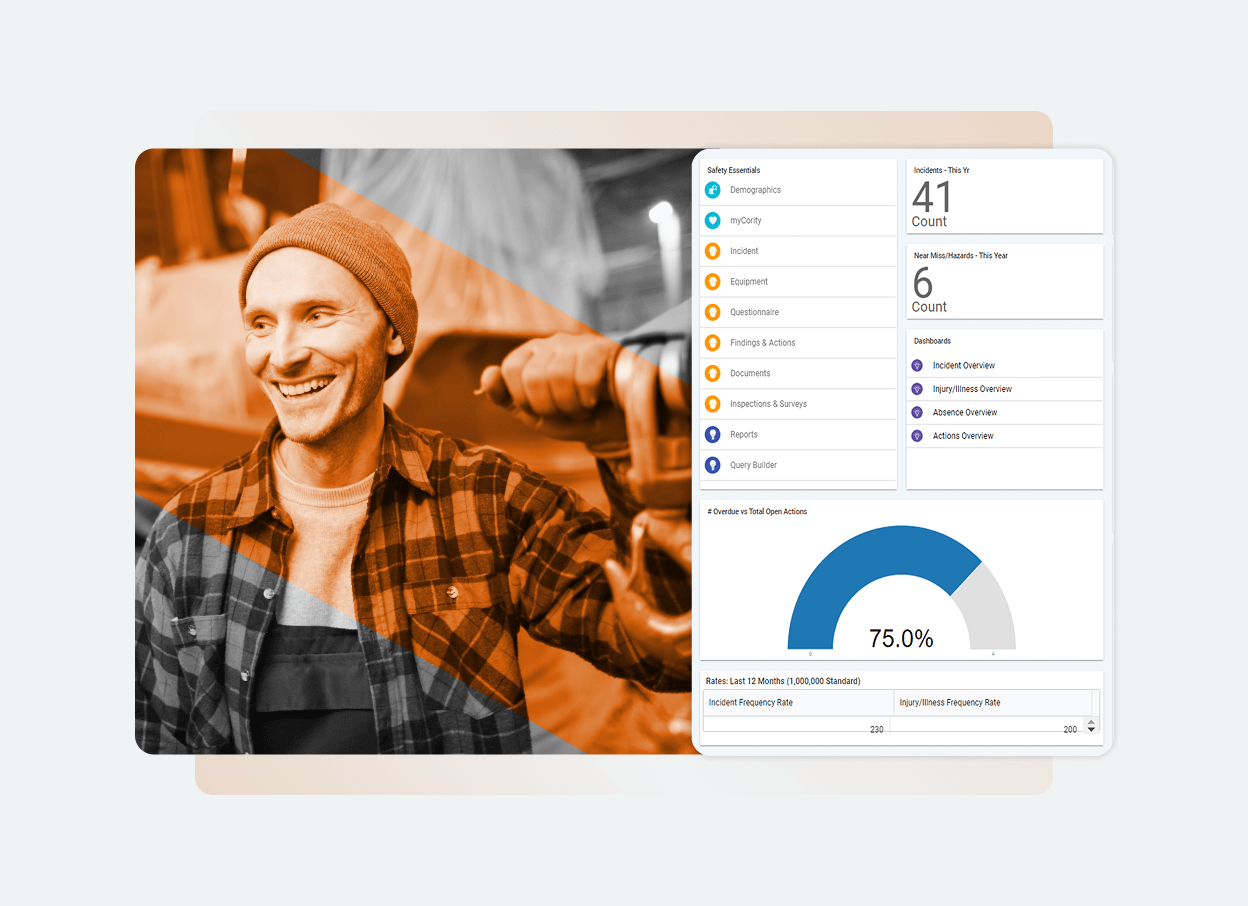Open Inspections & Surveys link
Screen dimensions: 1248x906
tap(768, 404)
